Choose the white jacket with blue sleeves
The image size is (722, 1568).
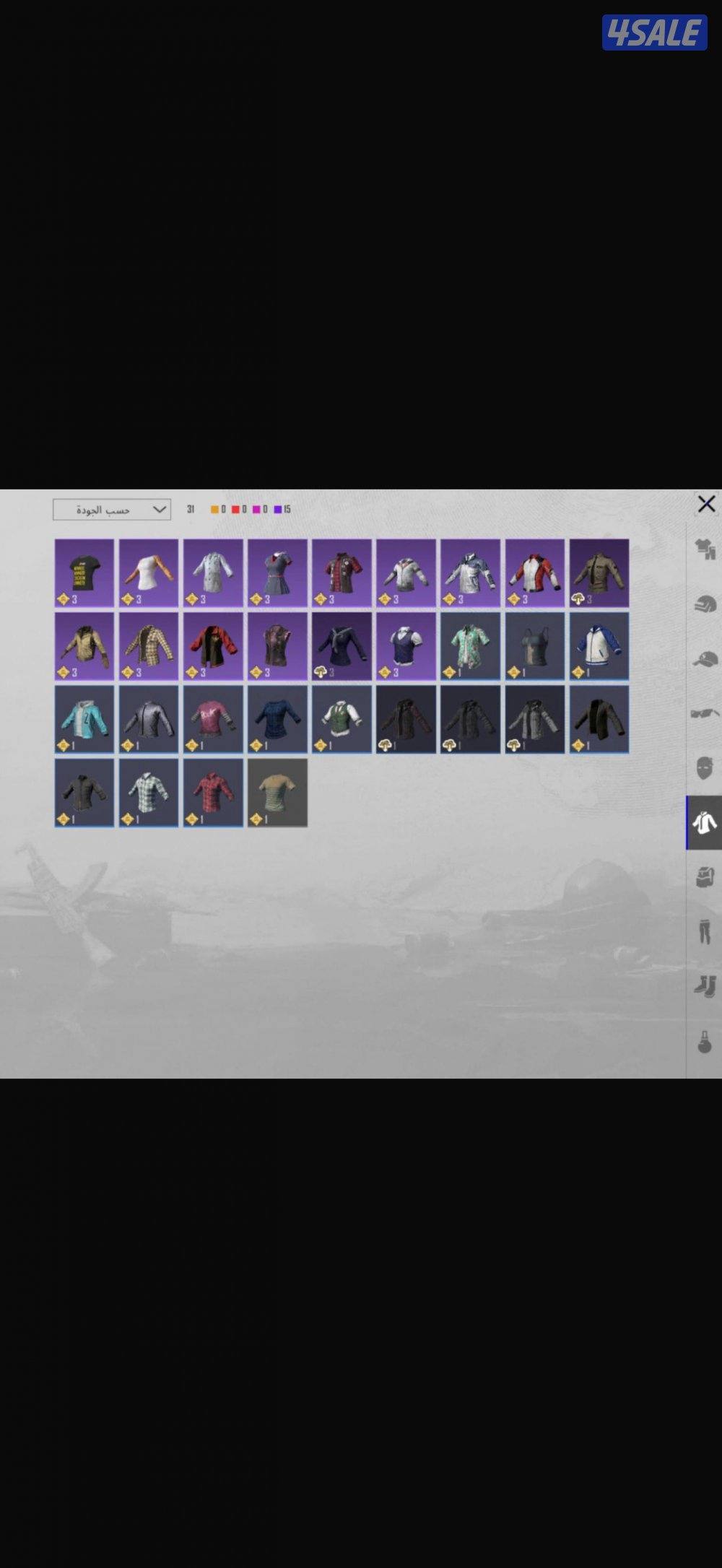[x=599, y=646]
